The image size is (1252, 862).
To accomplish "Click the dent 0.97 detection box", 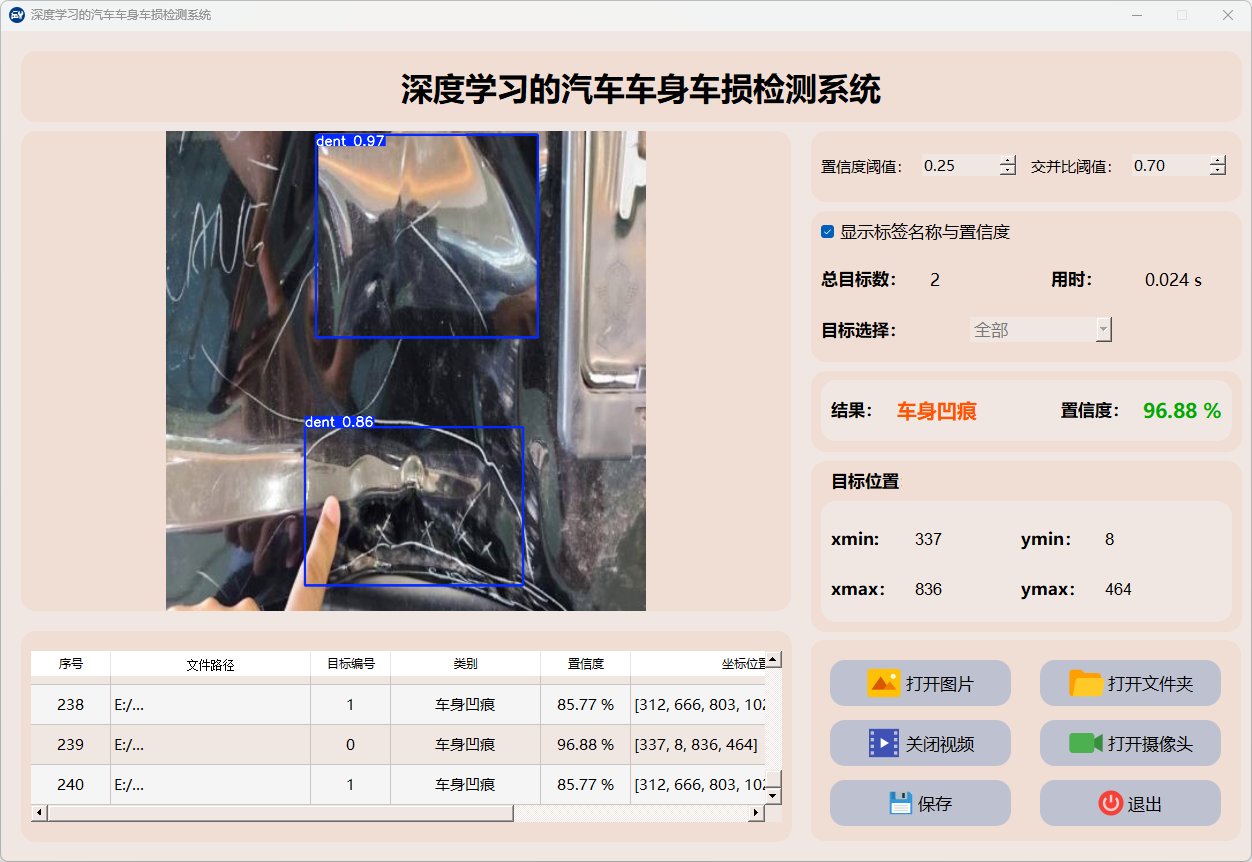I will pos(427,236).
